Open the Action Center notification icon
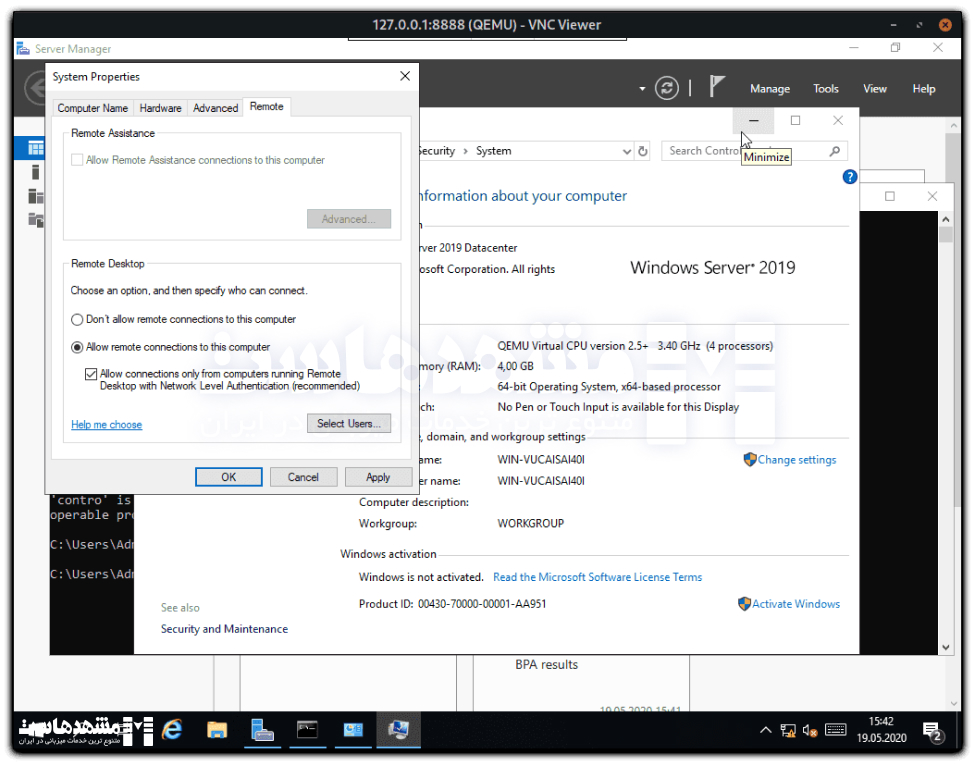This screenshot has height=766, width=975. click(931, 731)
